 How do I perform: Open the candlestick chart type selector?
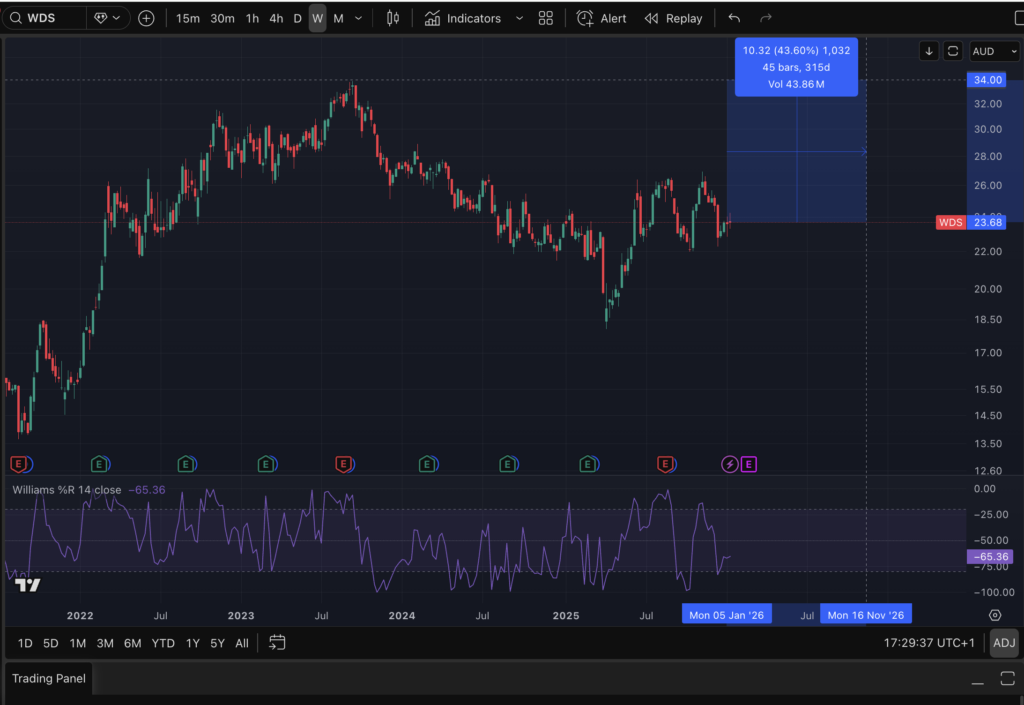393,18
